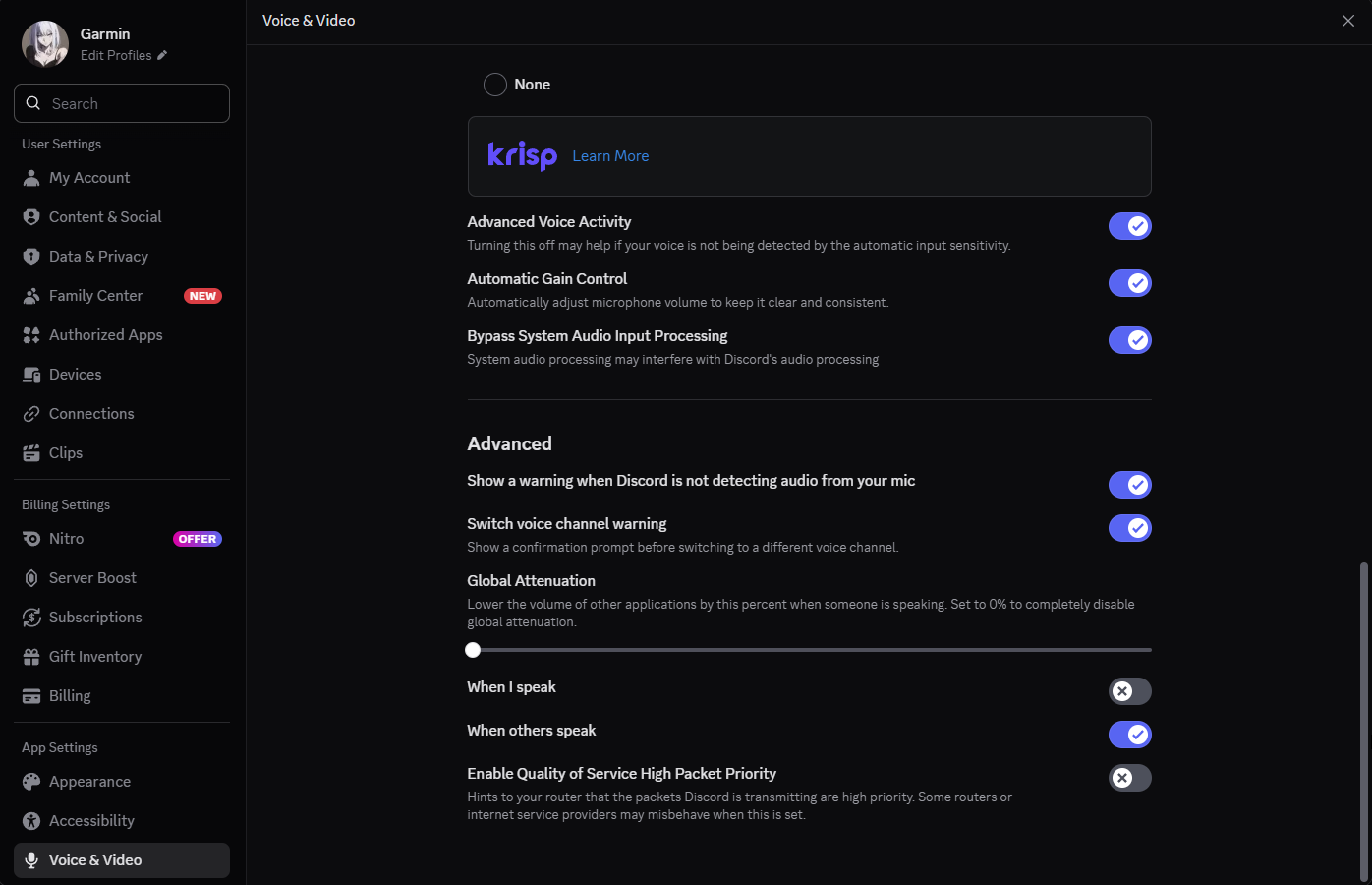Click the Appearance palette icon

tap(31, 782)
